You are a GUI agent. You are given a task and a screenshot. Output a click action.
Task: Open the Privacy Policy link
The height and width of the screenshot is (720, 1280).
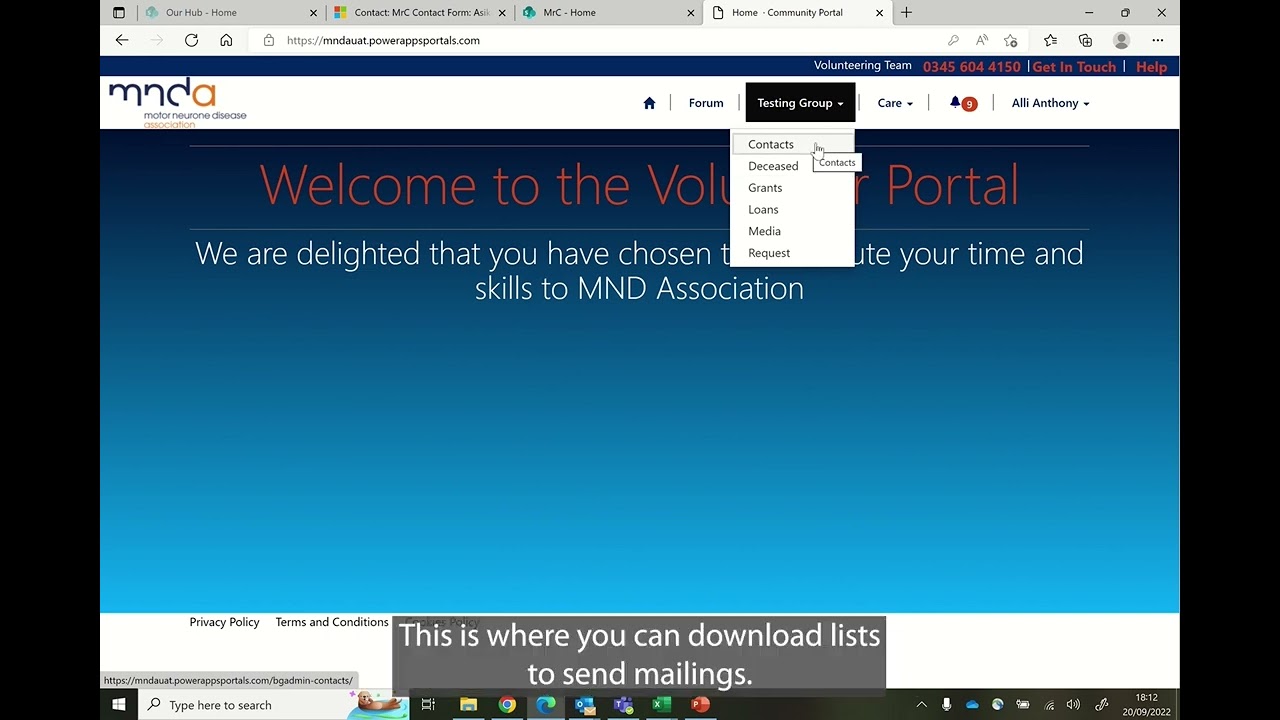click(x=224, y=622)
